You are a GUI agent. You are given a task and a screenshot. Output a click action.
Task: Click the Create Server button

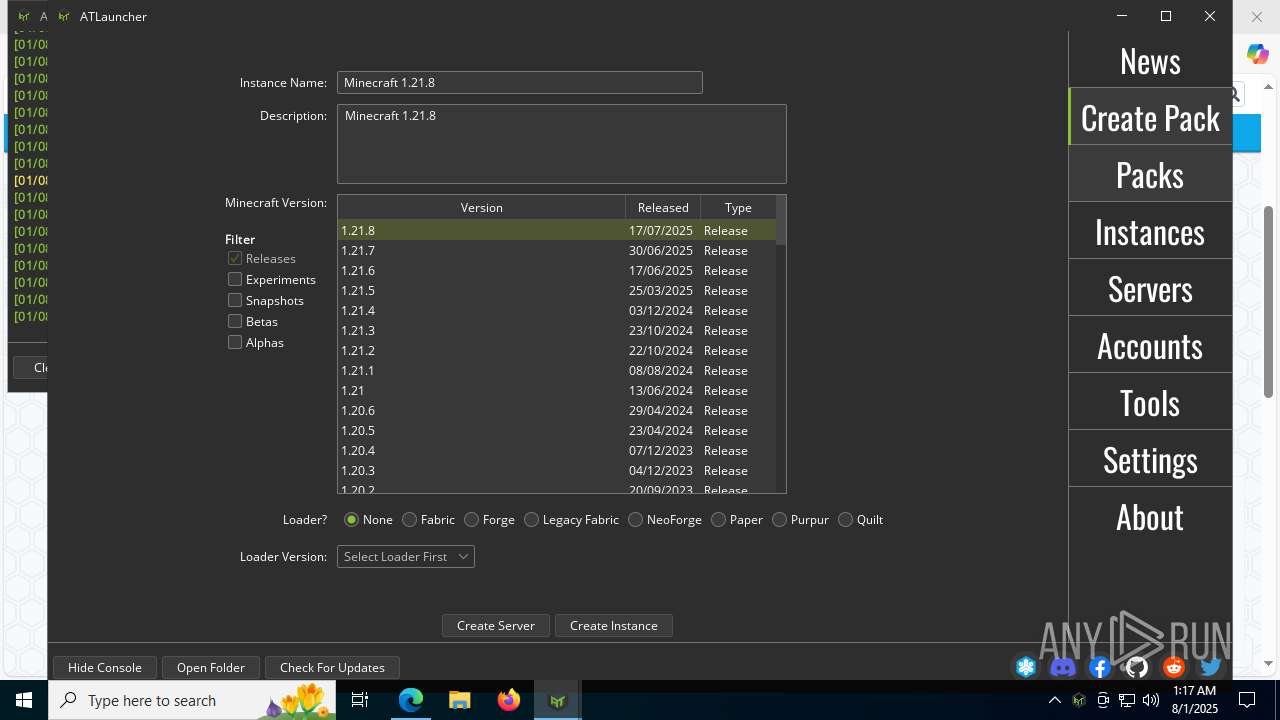point(496,625)
